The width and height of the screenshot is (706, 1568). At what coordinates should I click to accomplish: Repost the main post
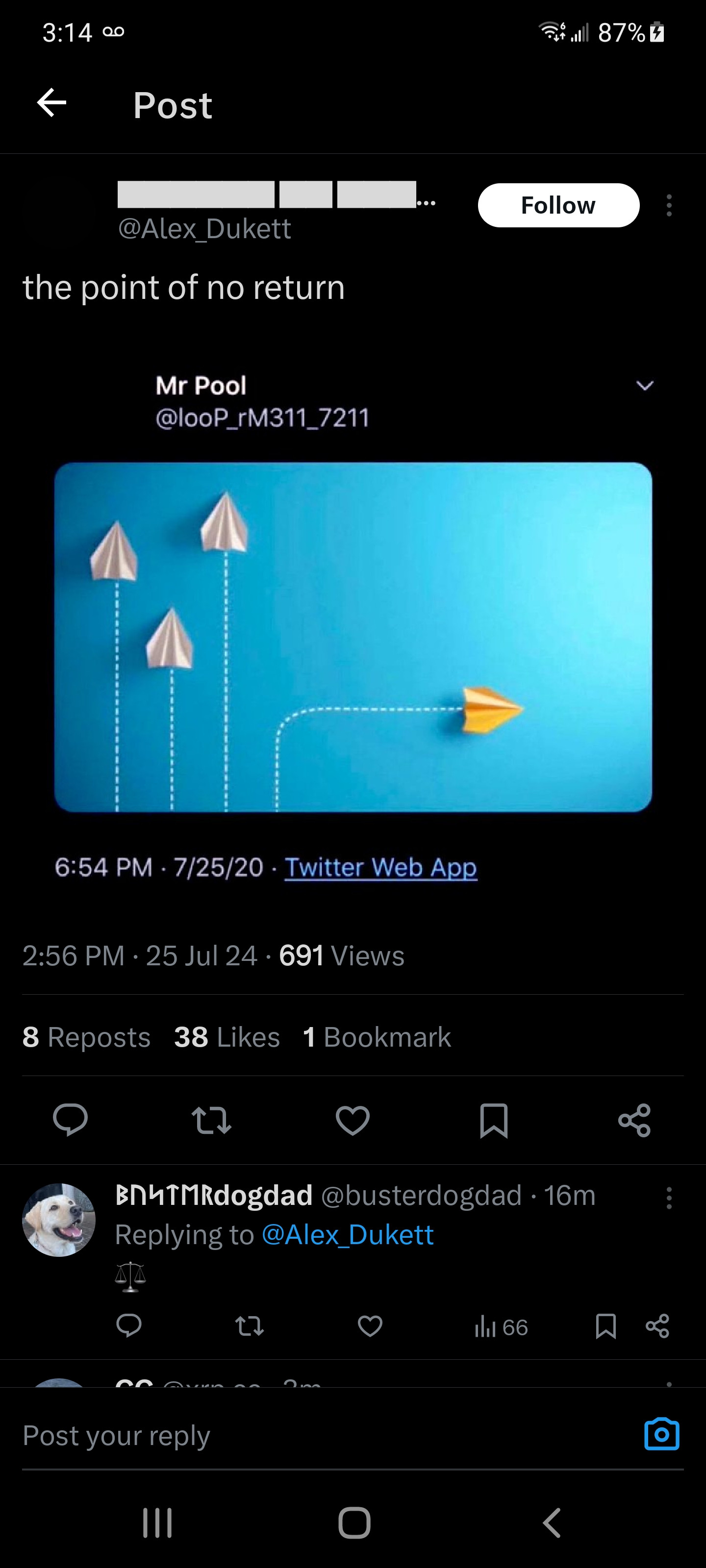point(211,1119)
